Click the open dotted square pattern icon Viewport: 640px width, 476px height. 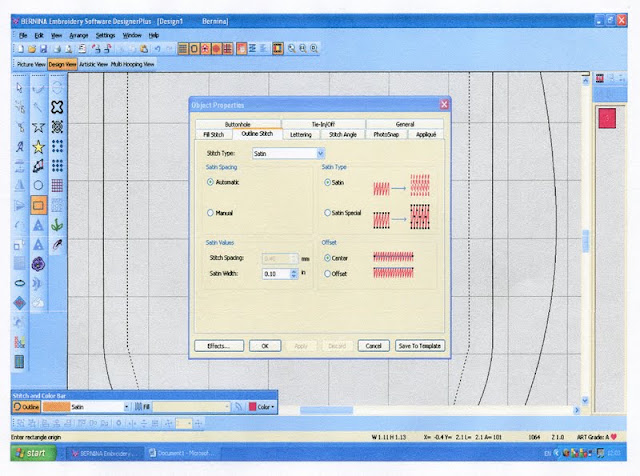[57, 147]
